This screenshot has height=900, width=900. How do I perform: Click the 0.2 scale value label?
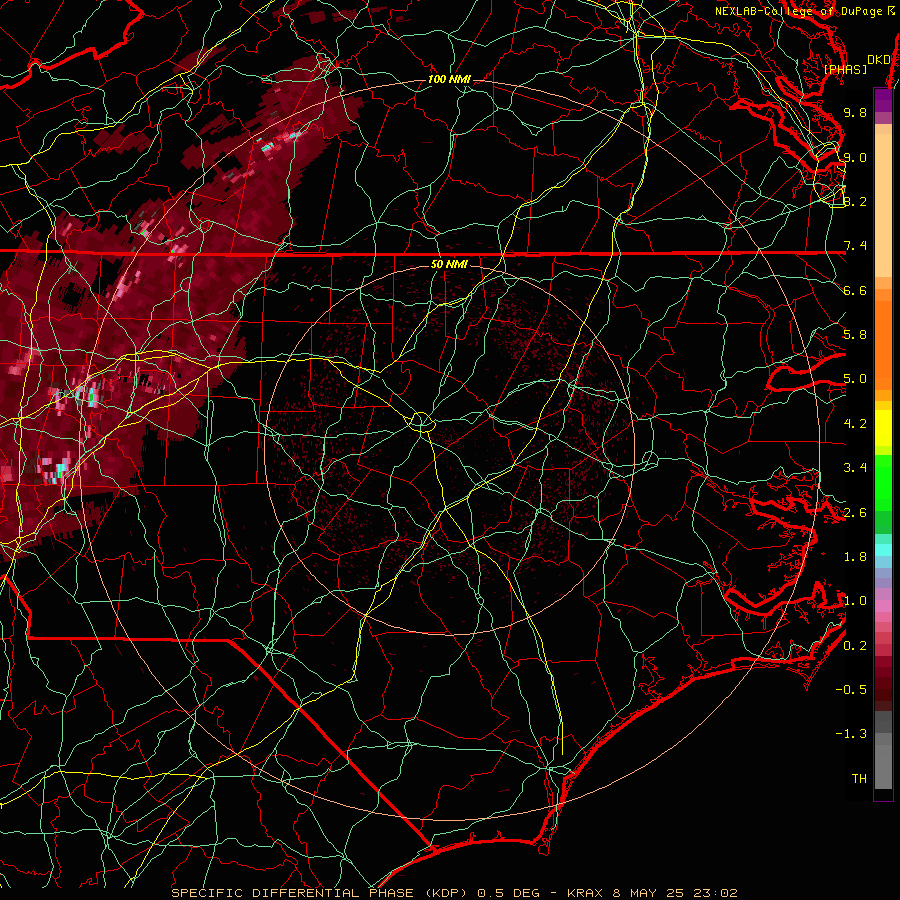[x=855, y=646]
